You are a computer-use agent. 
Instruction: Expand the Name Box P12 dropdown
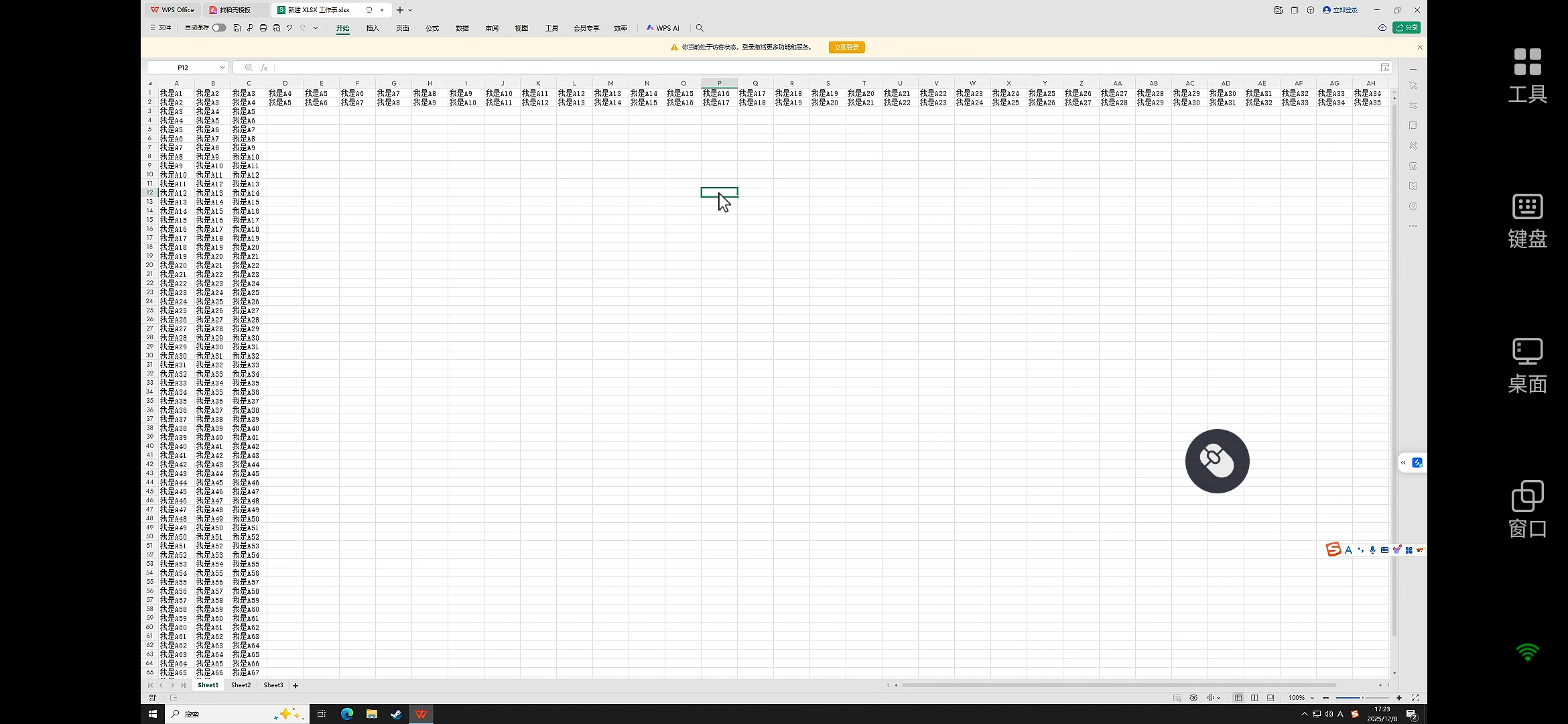click(x=222, y=68)
